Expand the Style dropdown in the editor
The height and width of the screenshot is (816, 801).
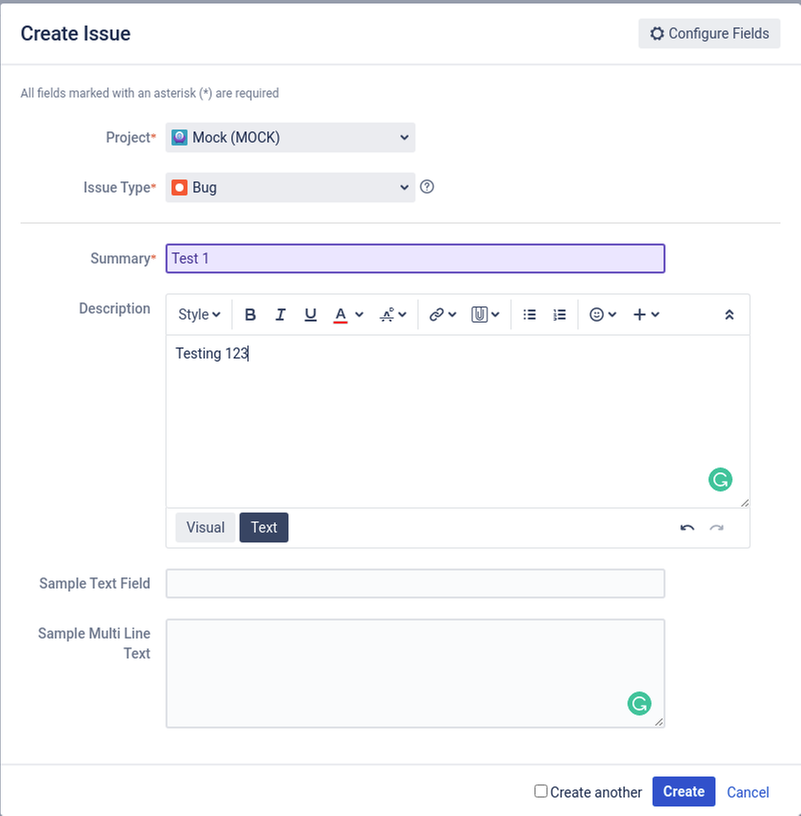pos(199,314)
